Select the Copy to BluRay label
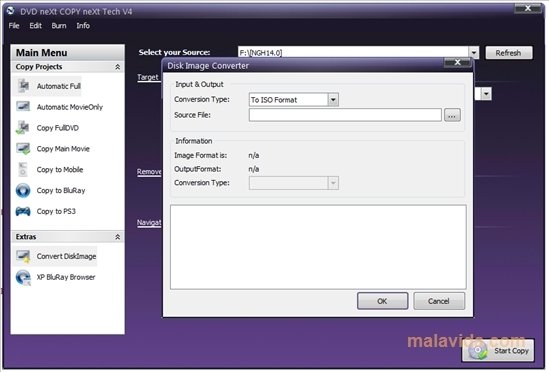 [x=61, y=191]
